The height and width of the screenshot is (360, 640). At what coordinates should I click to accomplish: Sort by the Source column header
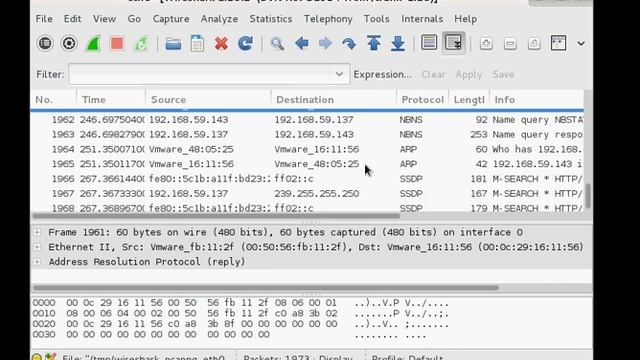(208, 100)
